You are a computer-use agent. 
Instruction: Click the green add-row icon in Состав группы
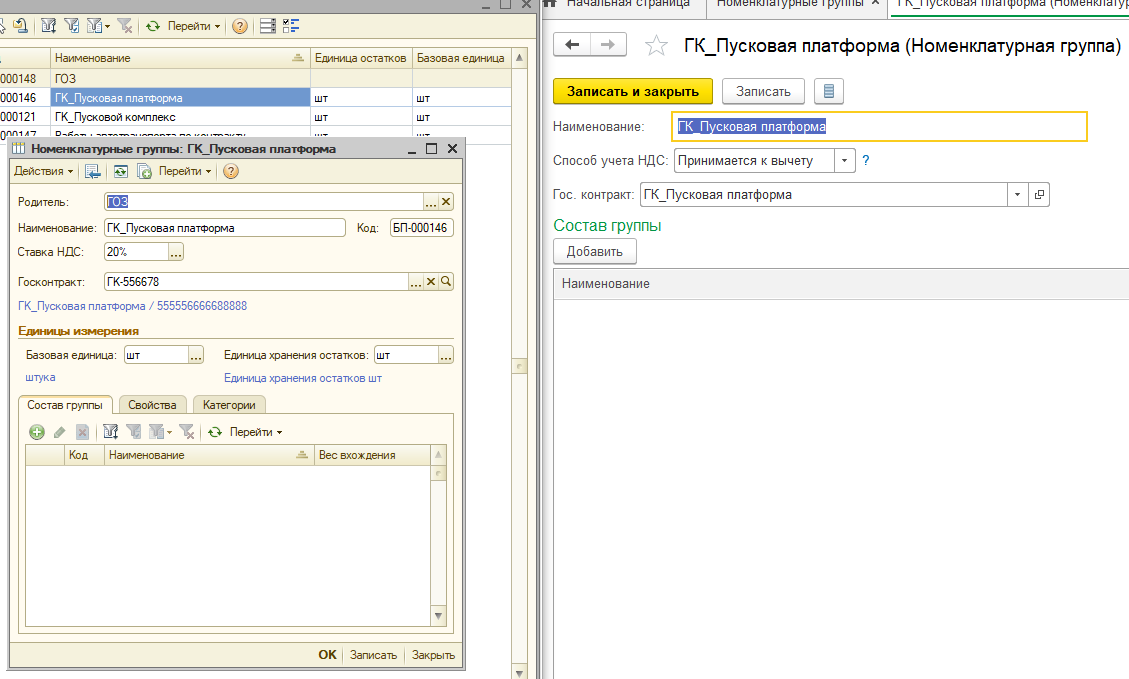tap(37, 432)
